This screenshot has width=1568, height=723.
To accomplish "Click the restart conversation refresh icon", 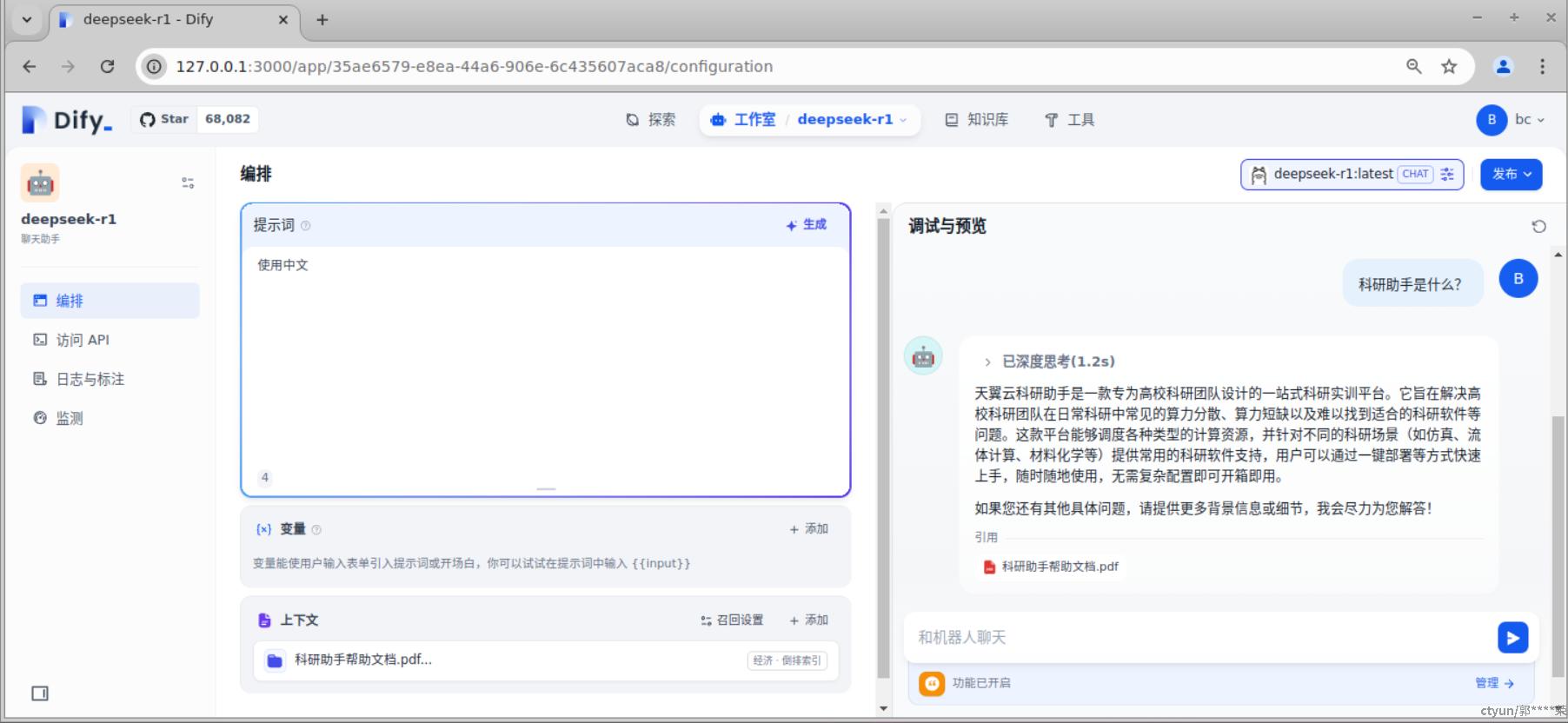I will click(1538, 226).
